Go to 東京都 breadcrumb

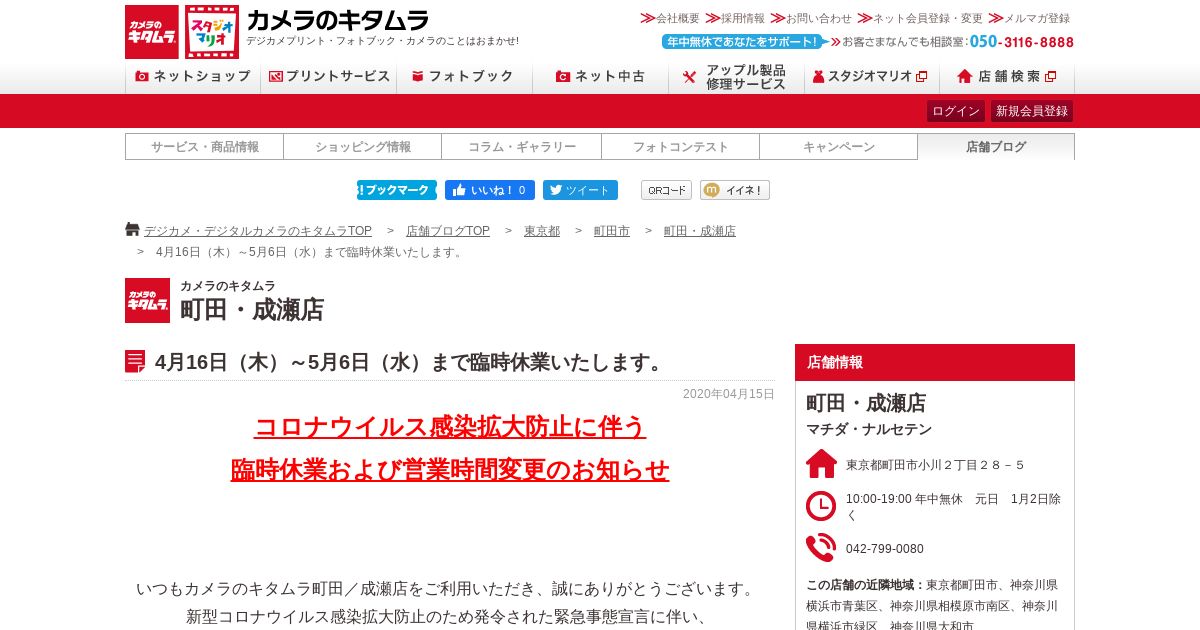[x=542, y=231]
